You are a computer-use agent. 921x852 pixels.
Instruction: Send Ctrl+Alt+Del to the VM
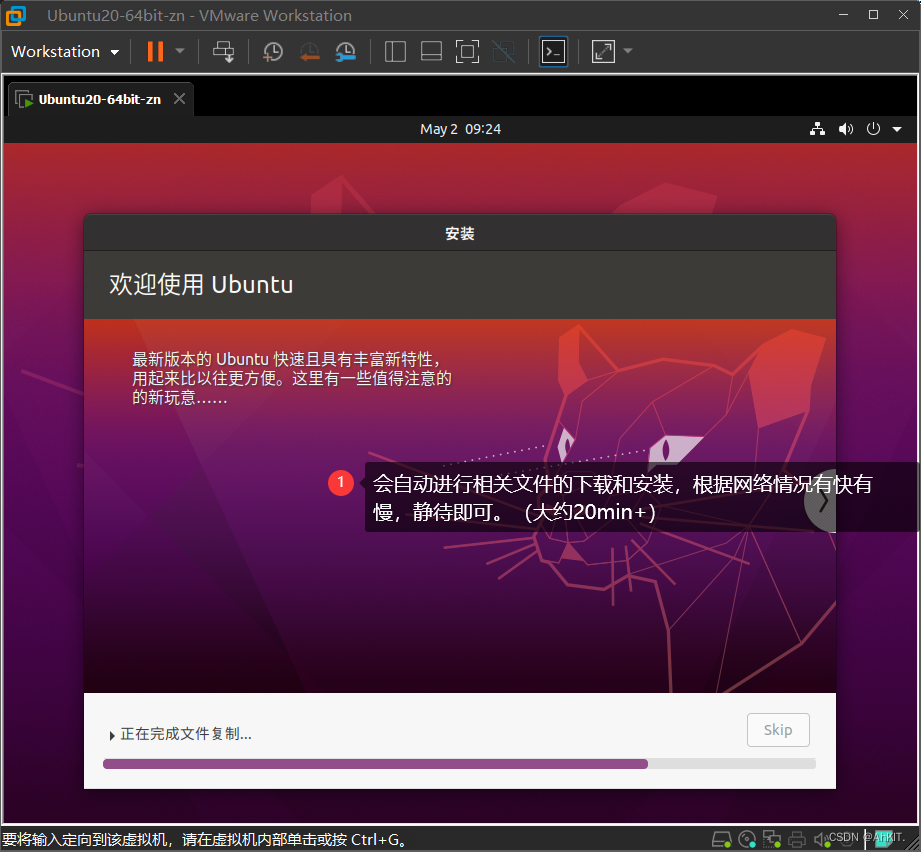click(x=223, y=52)
